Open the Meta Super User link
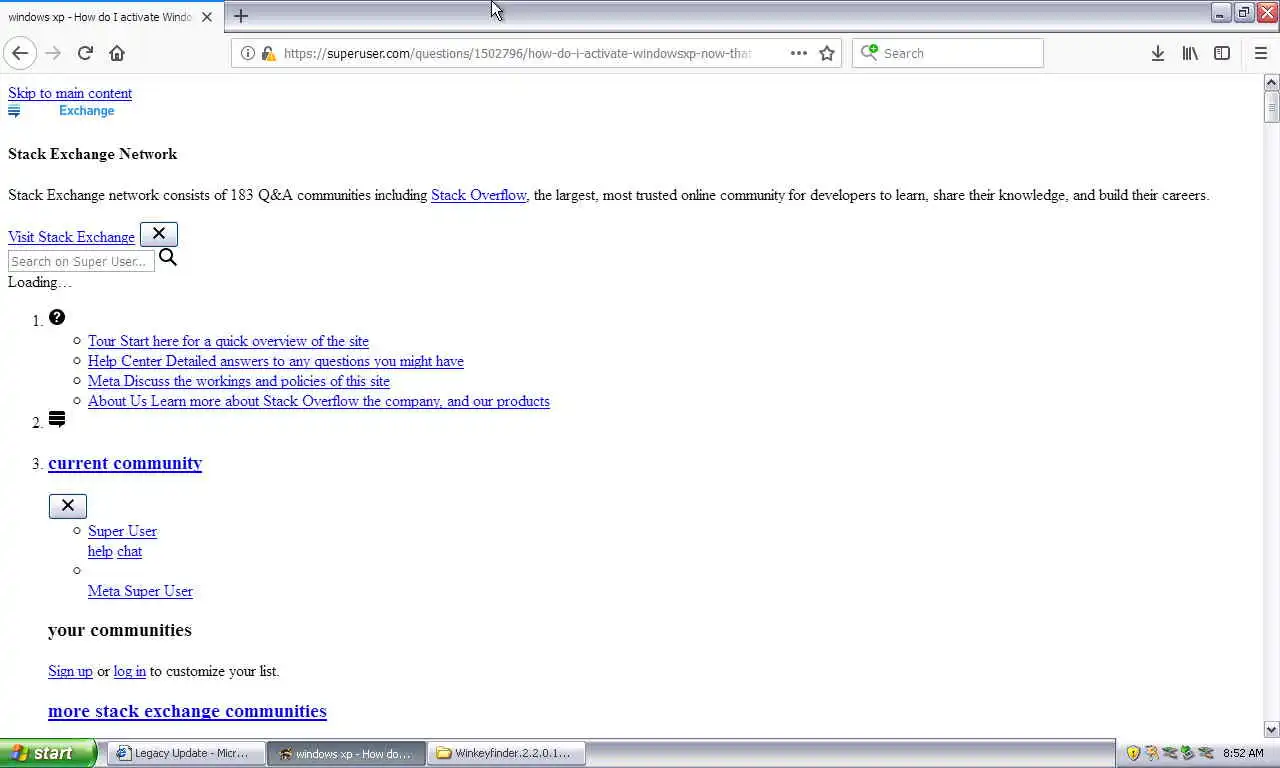This screenshot has height=768, width=1280. pos(140,591)
